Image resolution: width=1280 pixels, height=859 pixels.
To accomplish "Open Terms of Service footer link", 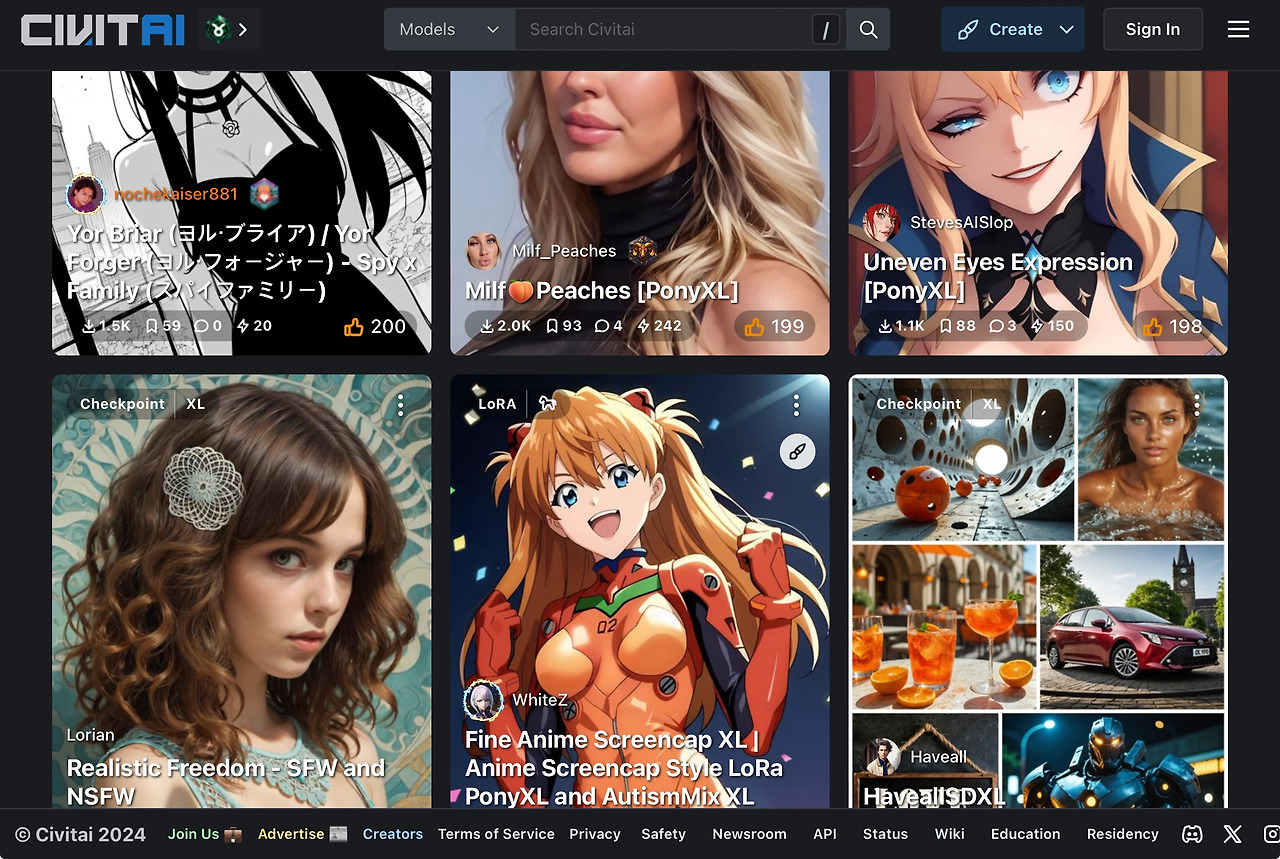I will tap(496, 834).
